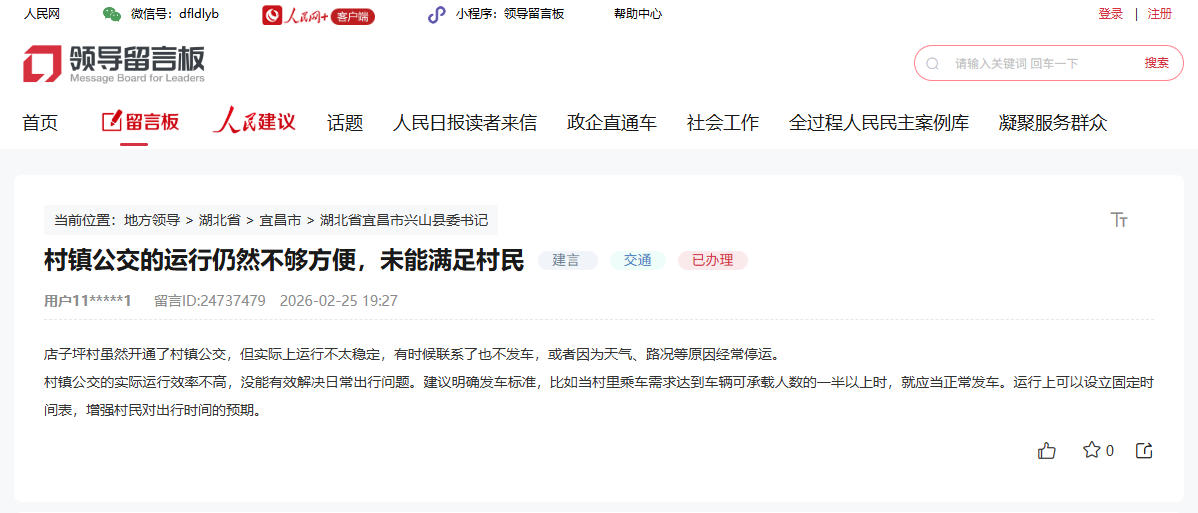
Task: Click 湖北省 in the breadcrumb
Action: coord(219,220)
